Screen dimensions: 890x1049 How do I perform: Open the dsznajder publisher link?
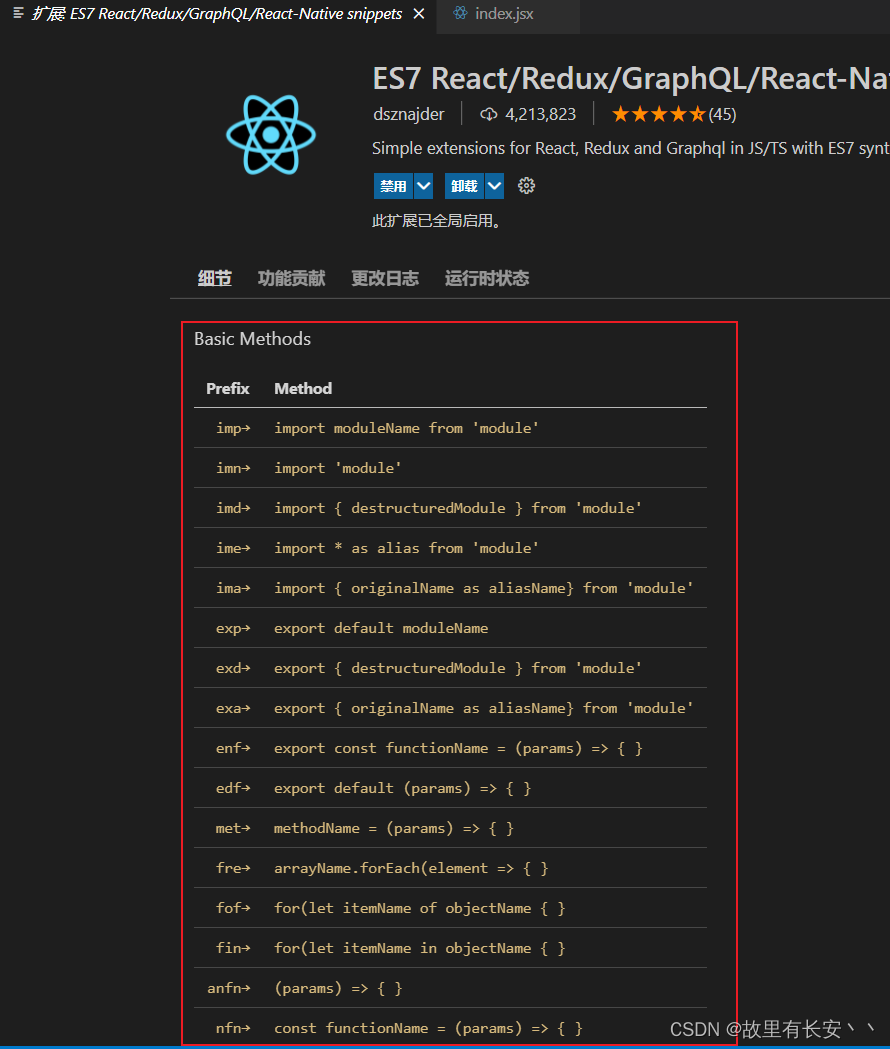[x=408, y=114]
